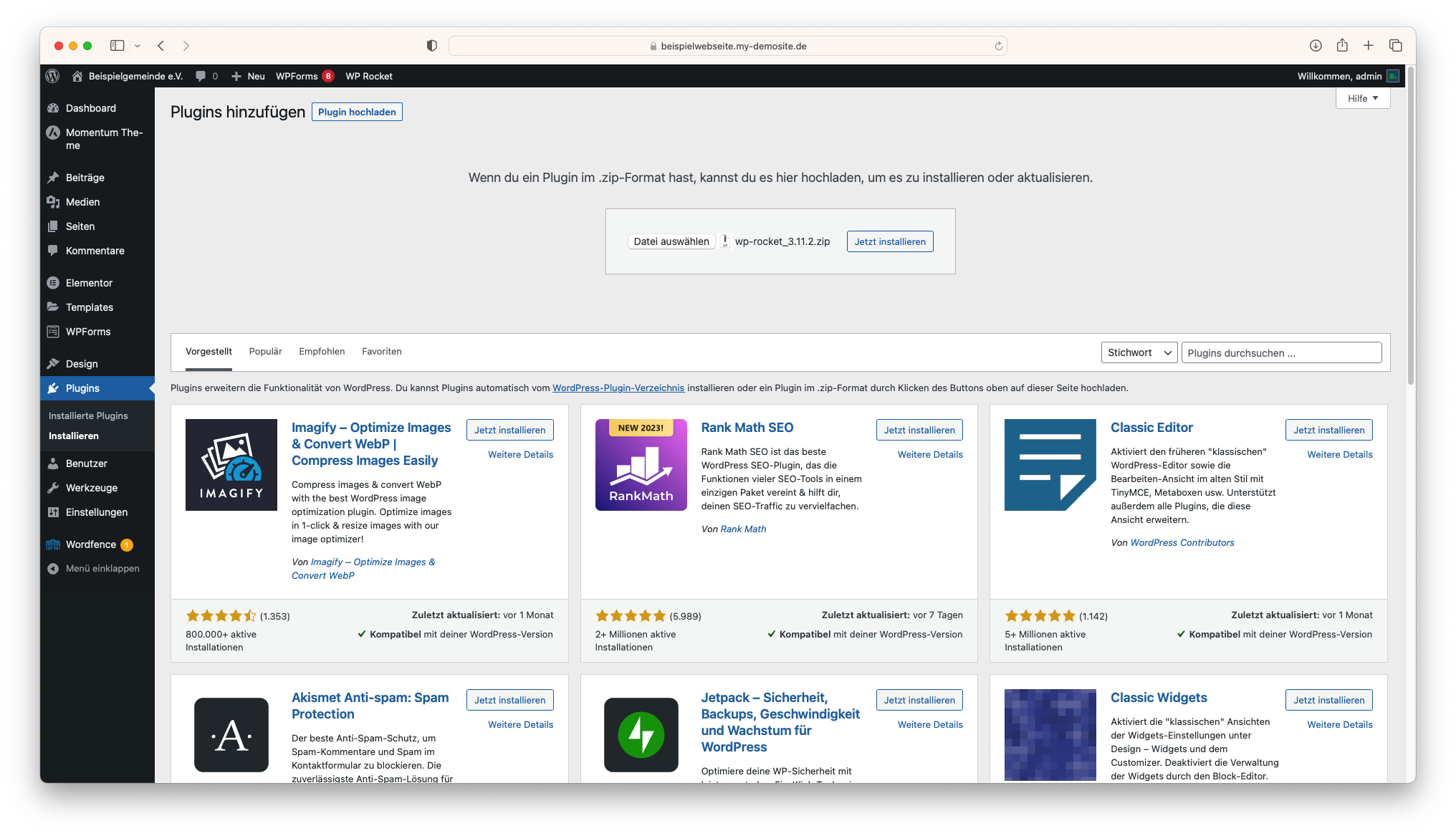Open Templates folder icon in sidebar
The width and height of the screenshot is (1456, 836).
click(x=53, y=307)
